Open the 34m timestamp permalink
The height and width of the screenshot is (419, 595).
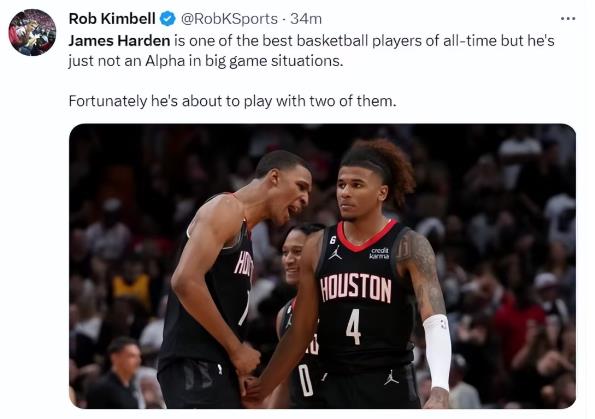tap(306, 19)
